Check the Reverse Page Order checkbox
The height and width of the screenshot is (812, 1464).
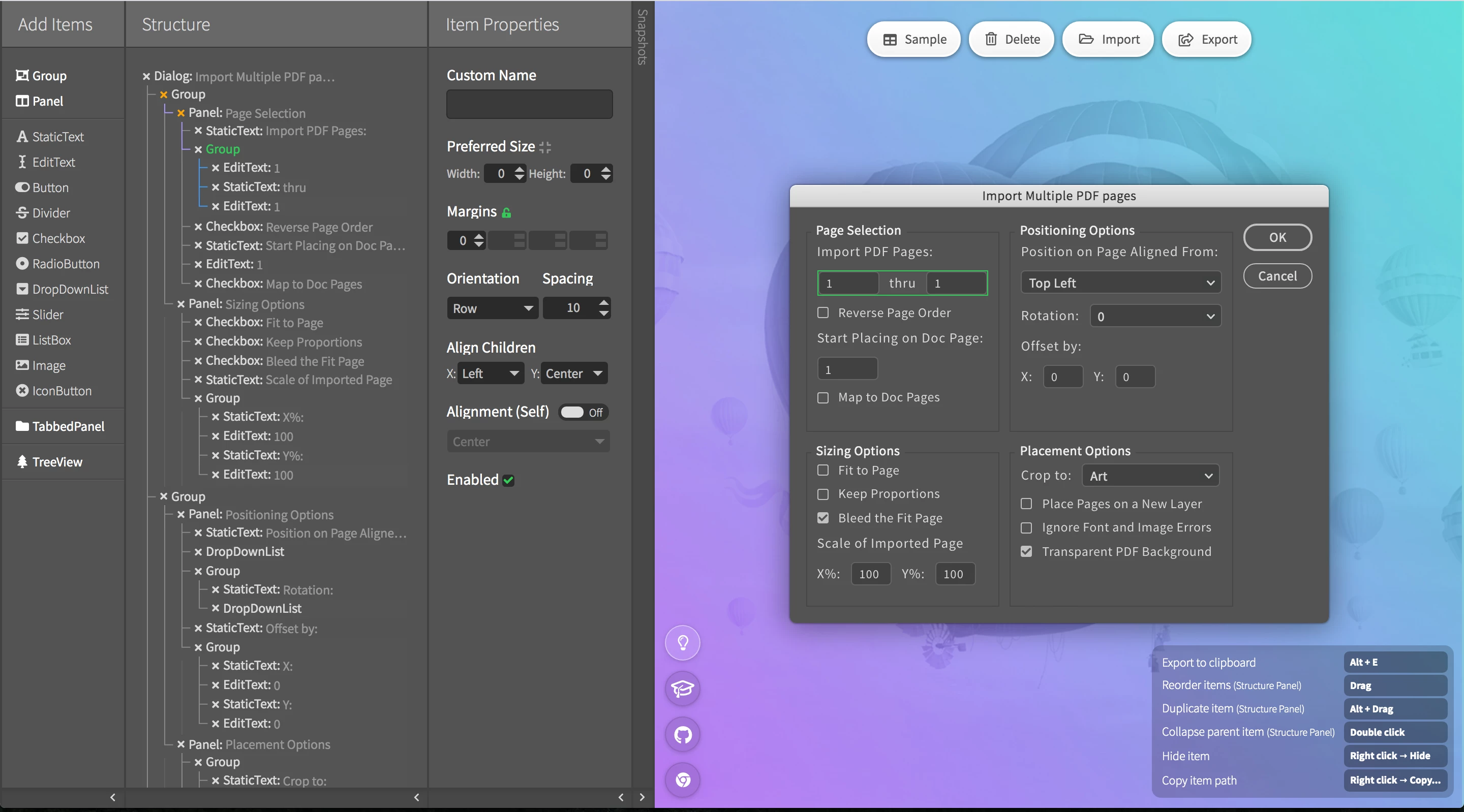(822, 313)
